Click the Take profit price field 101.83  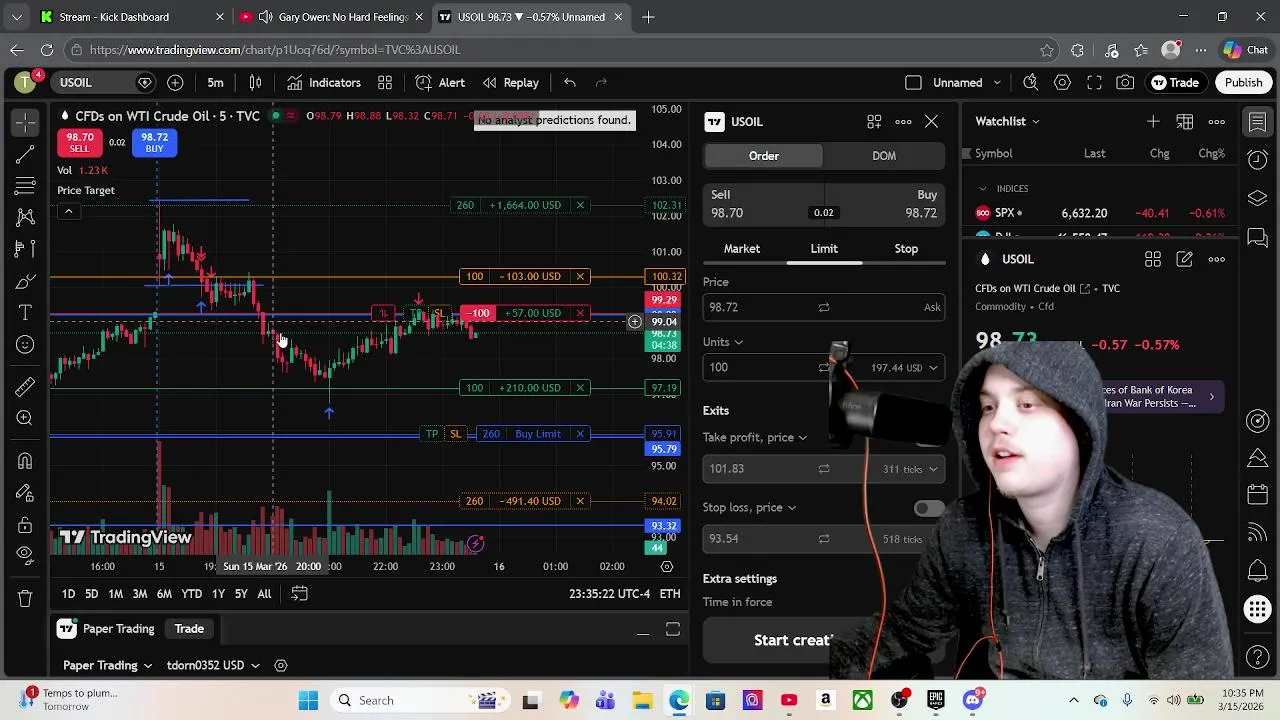pos(824,468)
